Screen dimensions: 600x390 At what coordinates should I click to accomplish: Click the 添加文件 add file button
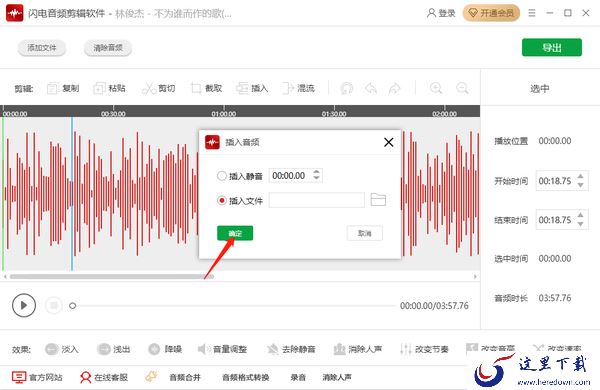[42, 48]
